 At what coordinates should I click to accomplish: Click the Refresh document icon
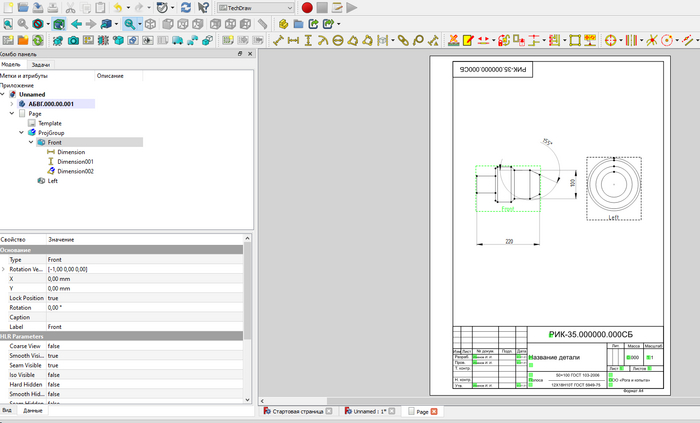(186, 7)
